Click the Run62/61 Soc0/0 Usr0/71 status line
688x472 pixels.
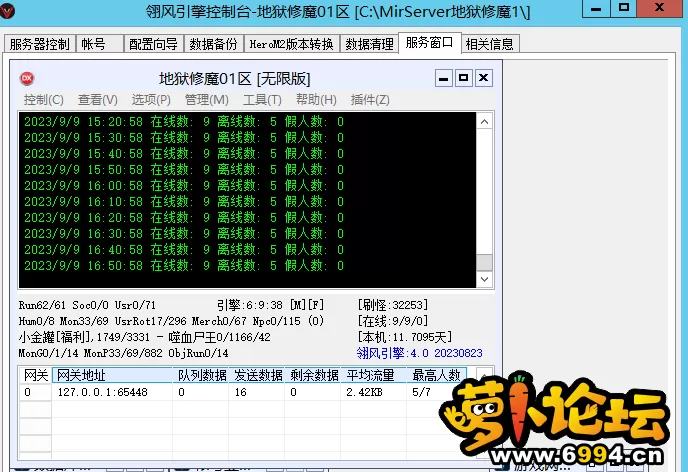pos(87,305)
